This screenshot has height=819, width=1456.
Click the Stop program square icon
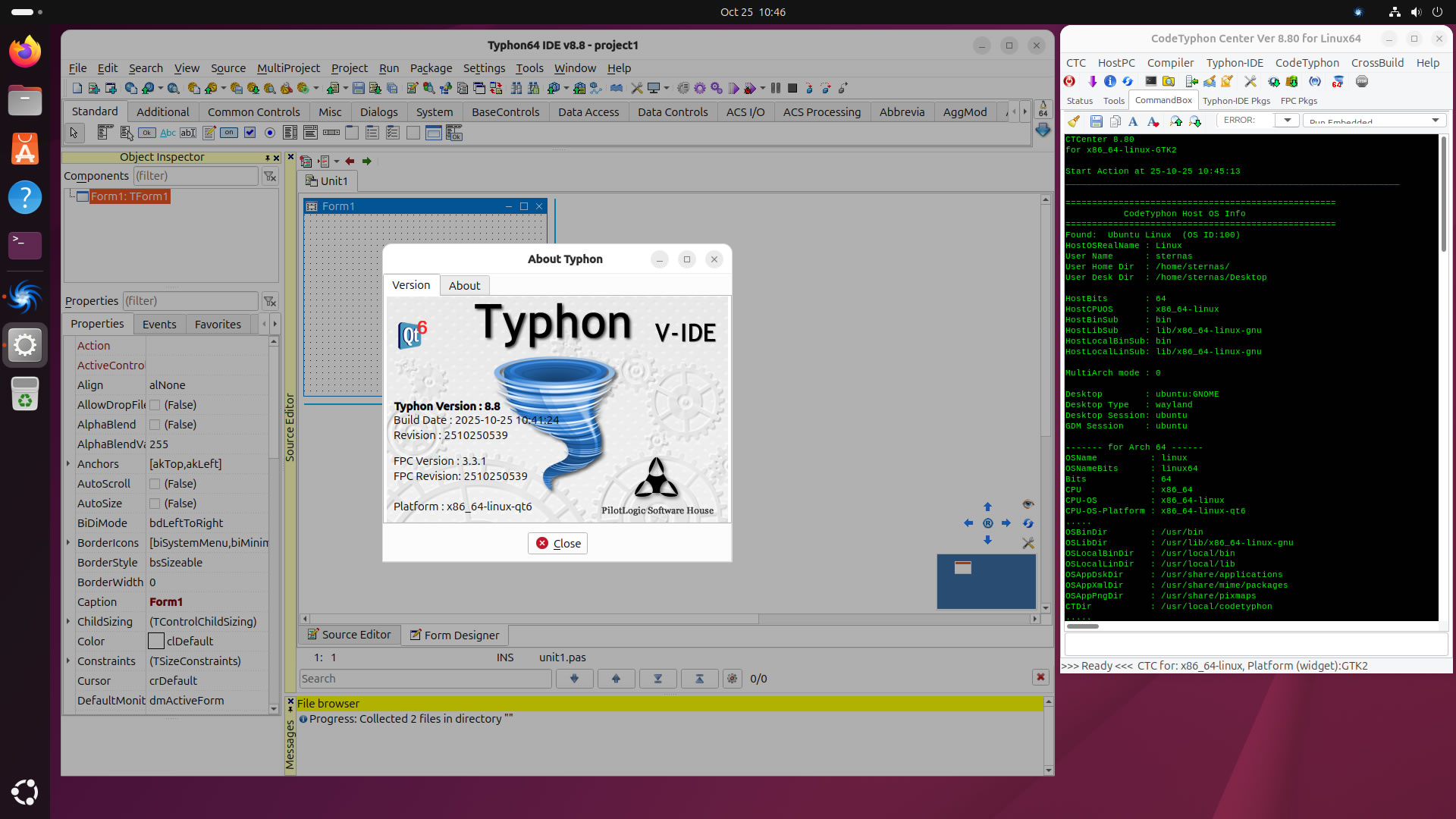(x=792, y=89)
